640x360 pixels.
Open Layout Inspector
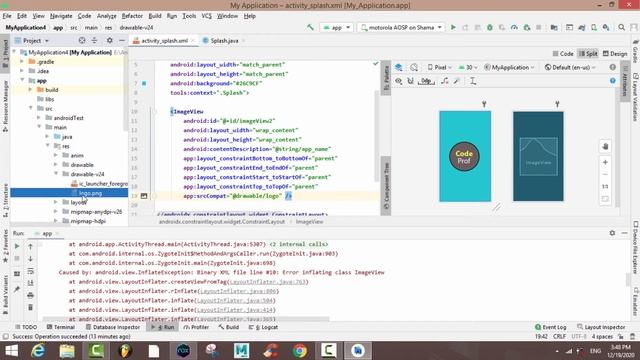click(x=601, y=327)
